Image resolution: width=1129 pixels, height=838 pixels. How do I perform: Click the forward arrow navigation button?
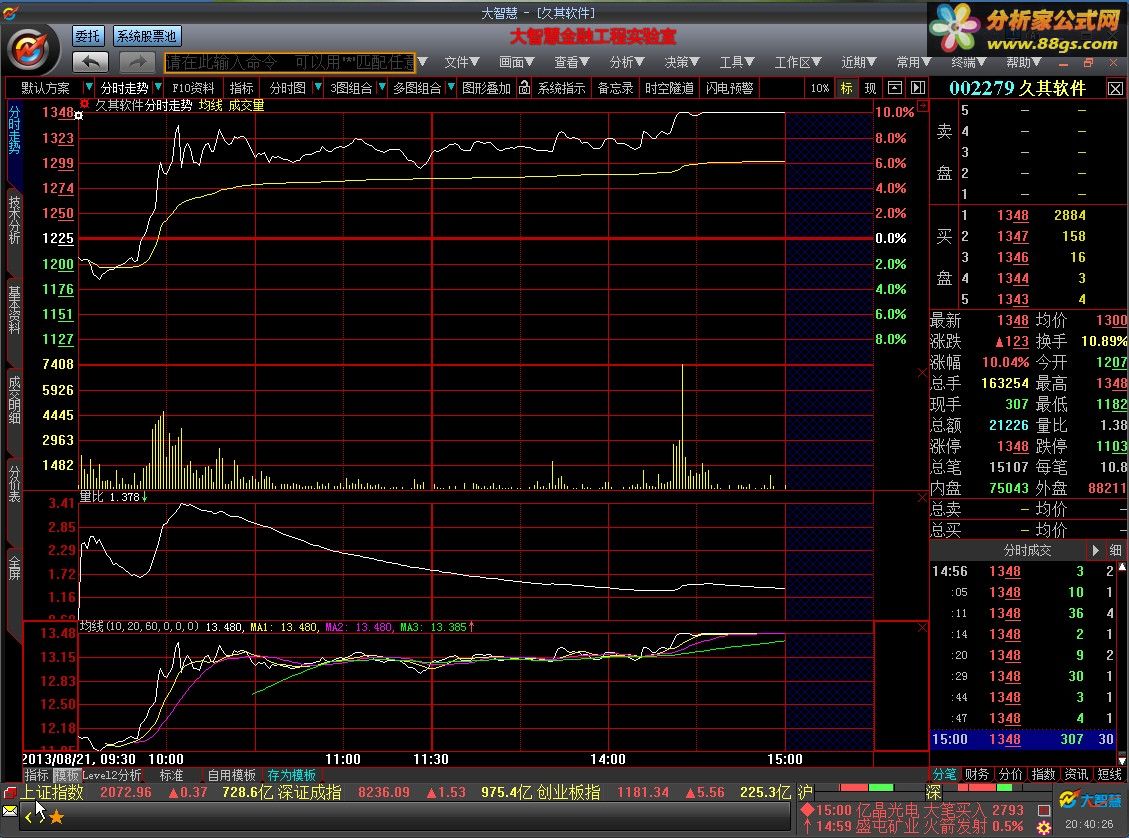[137, 63]
